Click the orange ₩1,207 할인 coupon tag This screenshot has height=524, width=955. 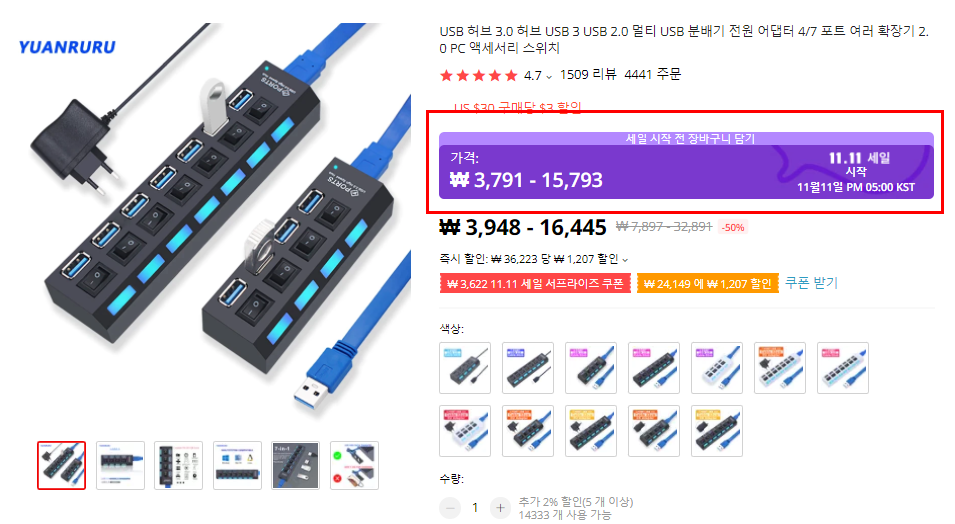(707, 284)
